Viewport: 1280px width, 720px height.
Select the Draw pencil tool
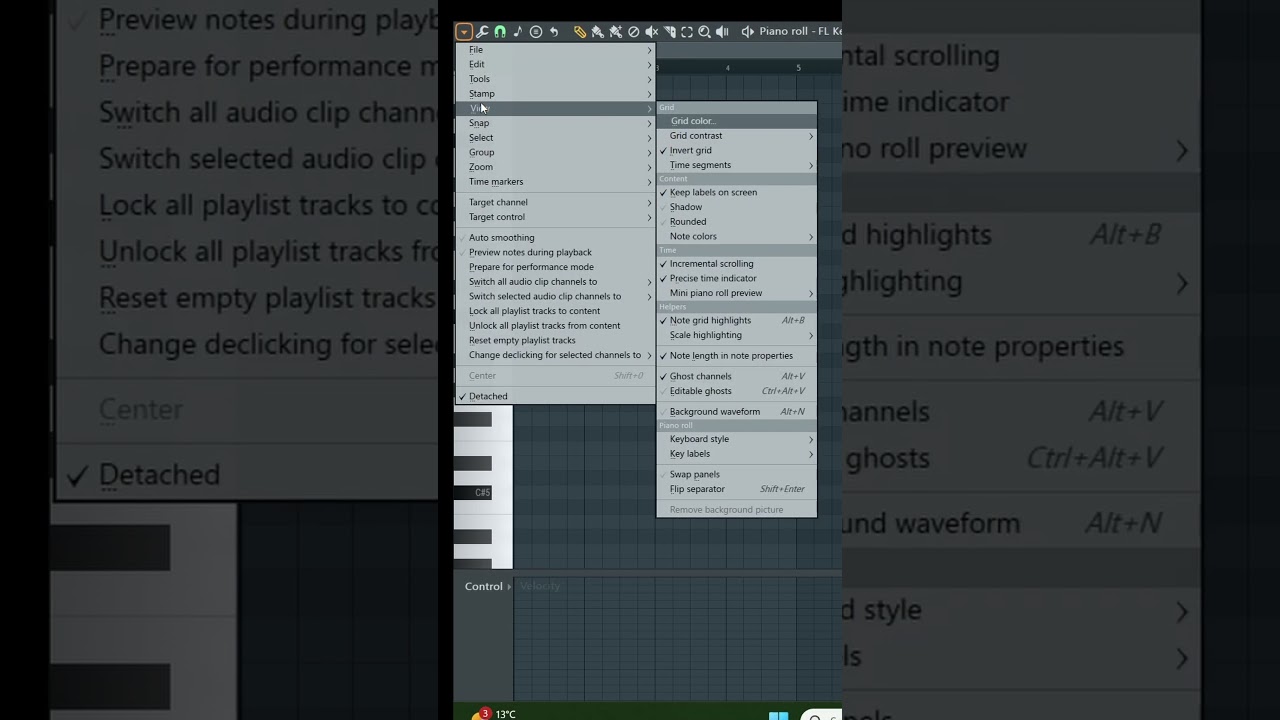pyautogui.click(x=579, y=32)
